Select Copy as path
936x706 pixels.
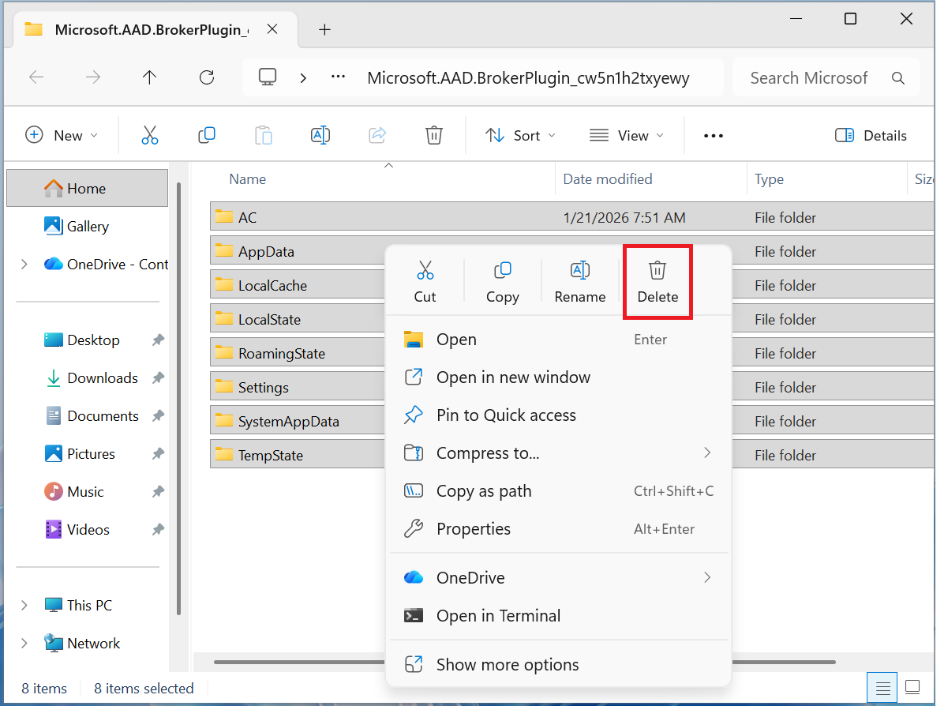point(559,491)
